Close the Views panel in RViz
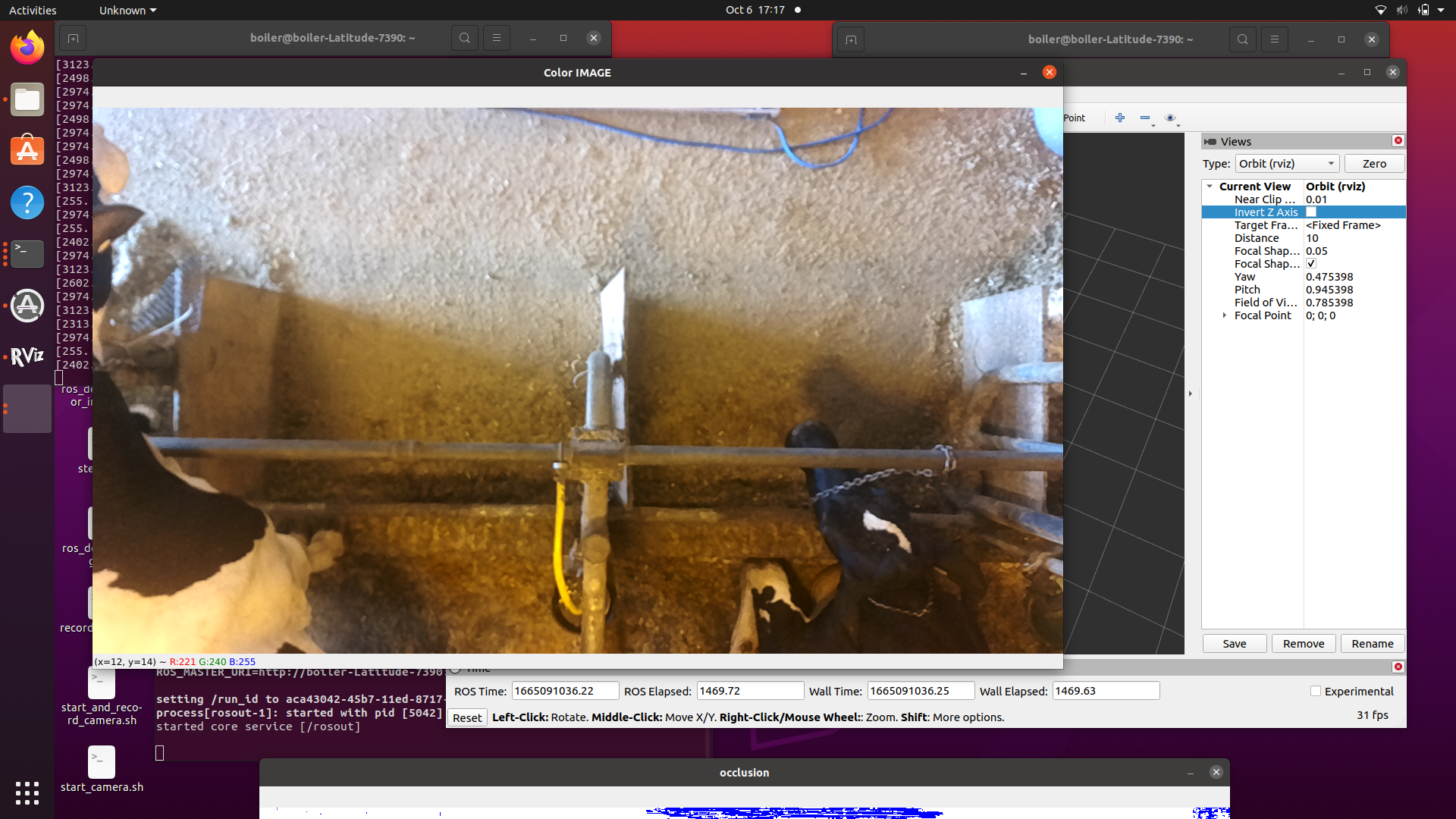1456x819 pixels. coord(1398,141)
